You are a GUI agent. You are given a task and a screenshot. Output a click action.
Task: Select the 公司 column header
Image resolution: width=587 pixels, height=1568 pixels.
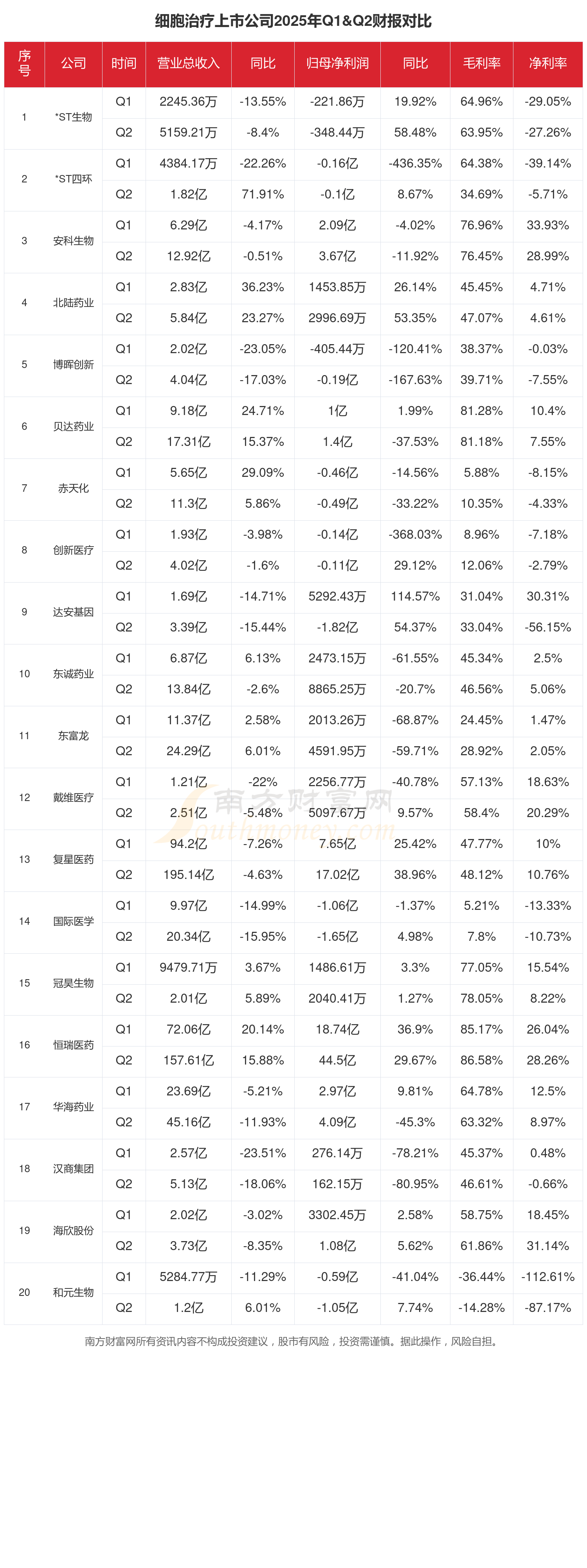coord(74,63)
